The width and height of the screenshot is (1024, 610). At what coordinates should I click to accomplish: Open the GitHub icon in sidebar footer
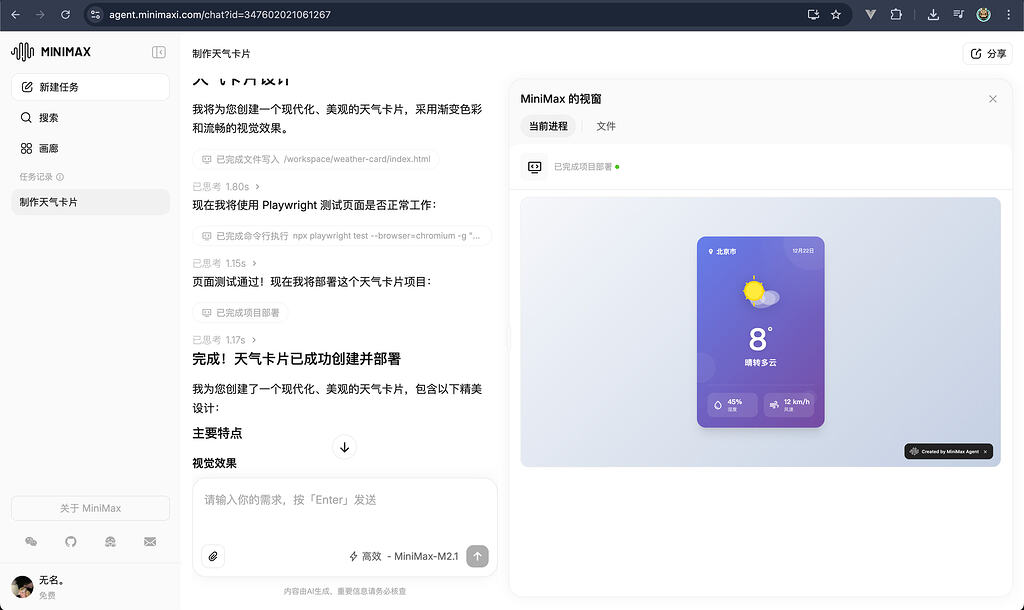click(x=71, y=541)
